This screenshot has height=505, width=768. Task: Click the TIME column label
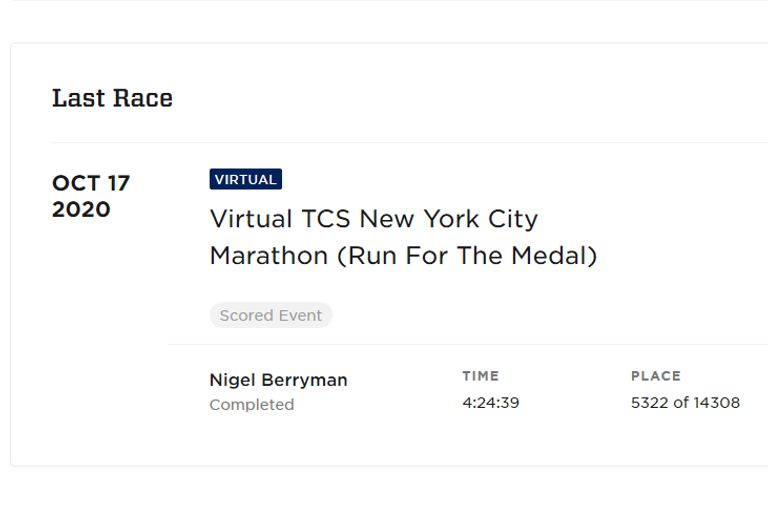point(480,377)
